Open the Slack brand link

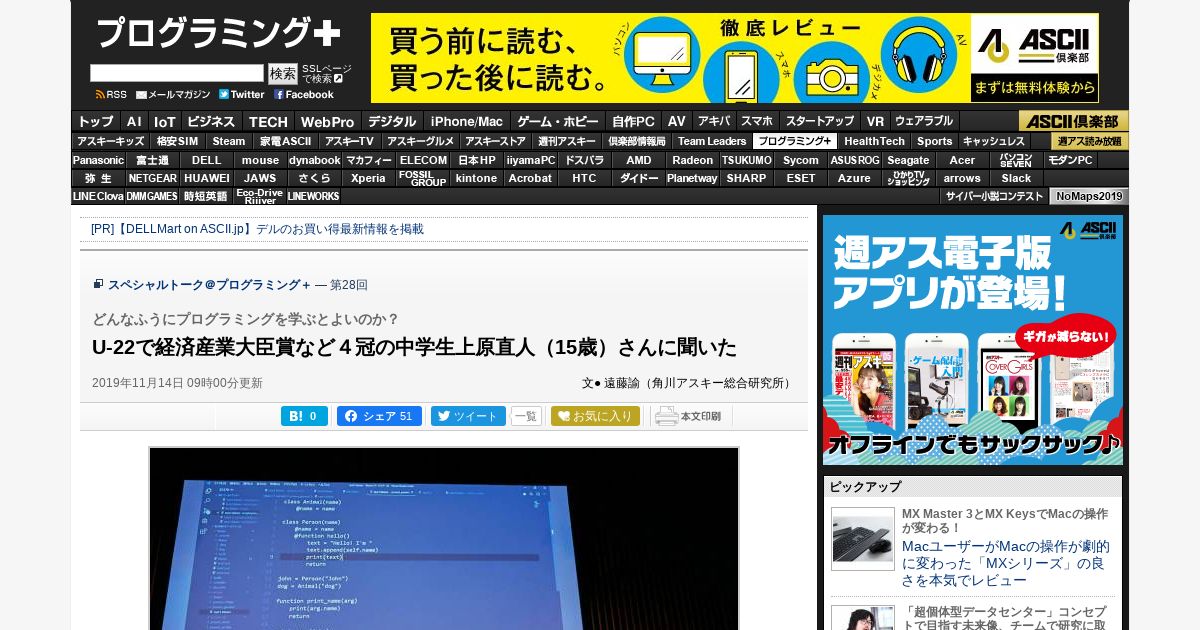(x=1016, y=178)
